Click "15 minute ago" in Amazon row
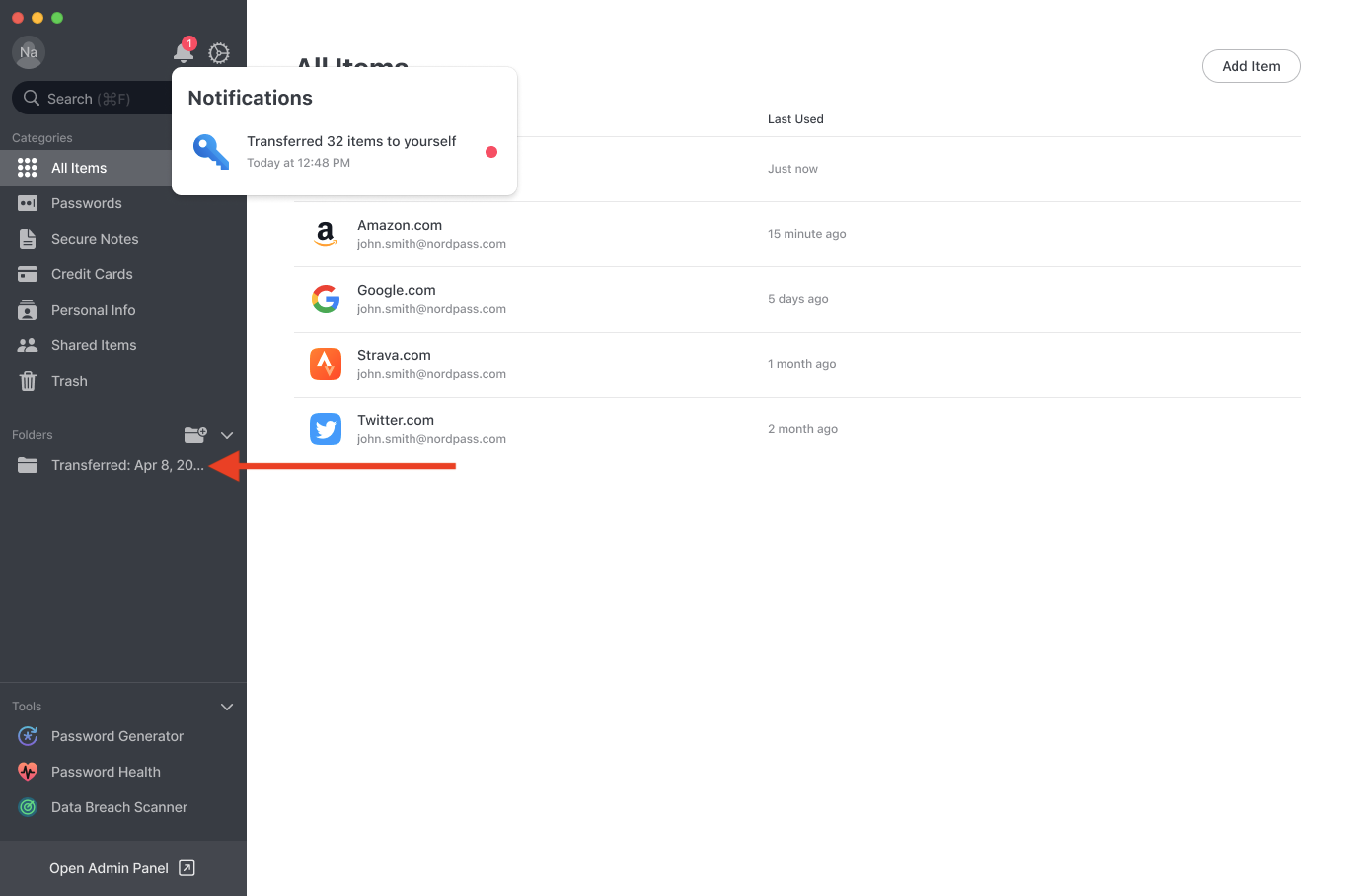Screen dimensions: 1348x896 807,234
